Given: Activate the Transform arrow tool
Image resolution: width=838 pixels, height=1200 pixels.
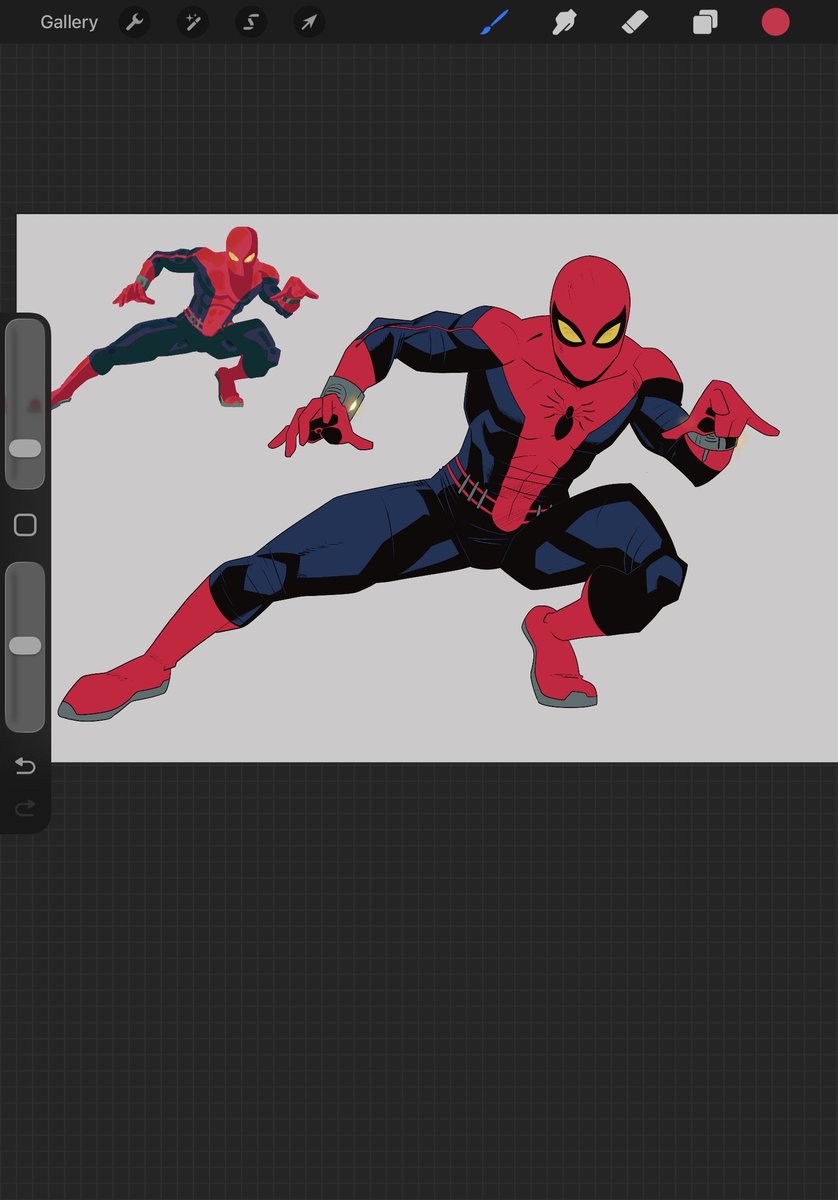Looking at the screenshot, I should pos(309,22).
